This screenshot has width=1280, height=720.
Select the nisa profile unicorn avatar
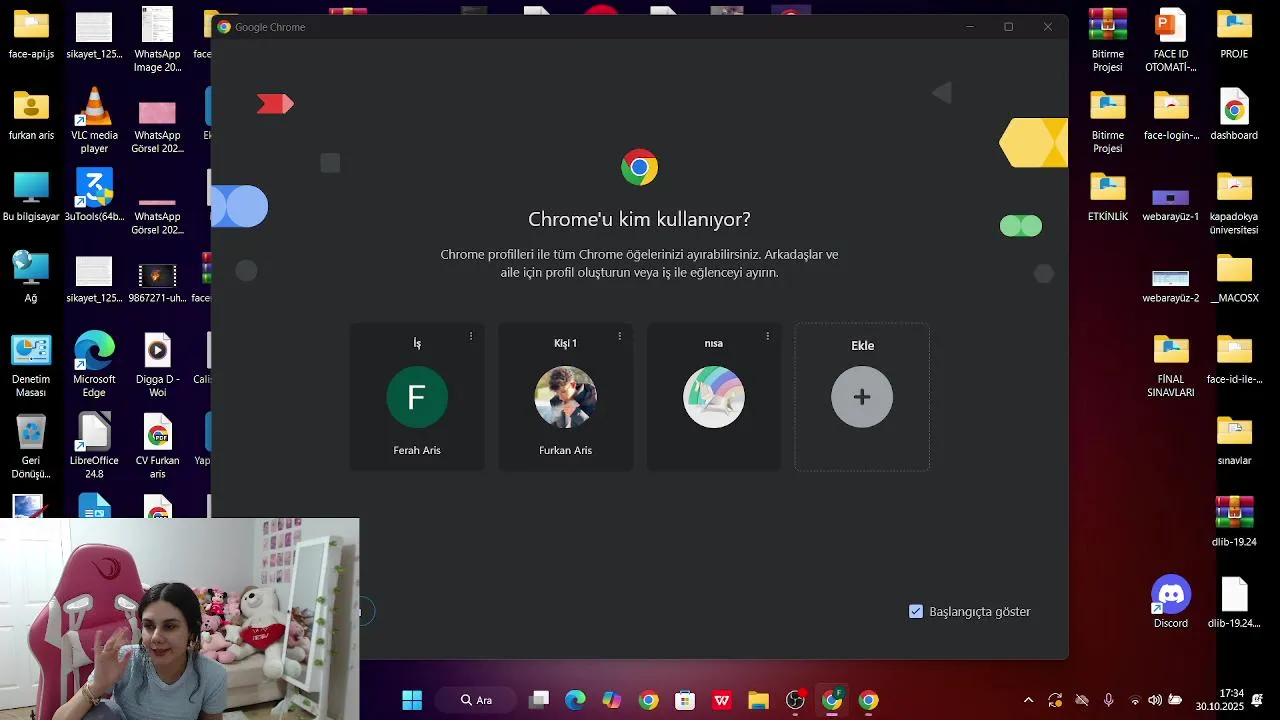point(714,397)
